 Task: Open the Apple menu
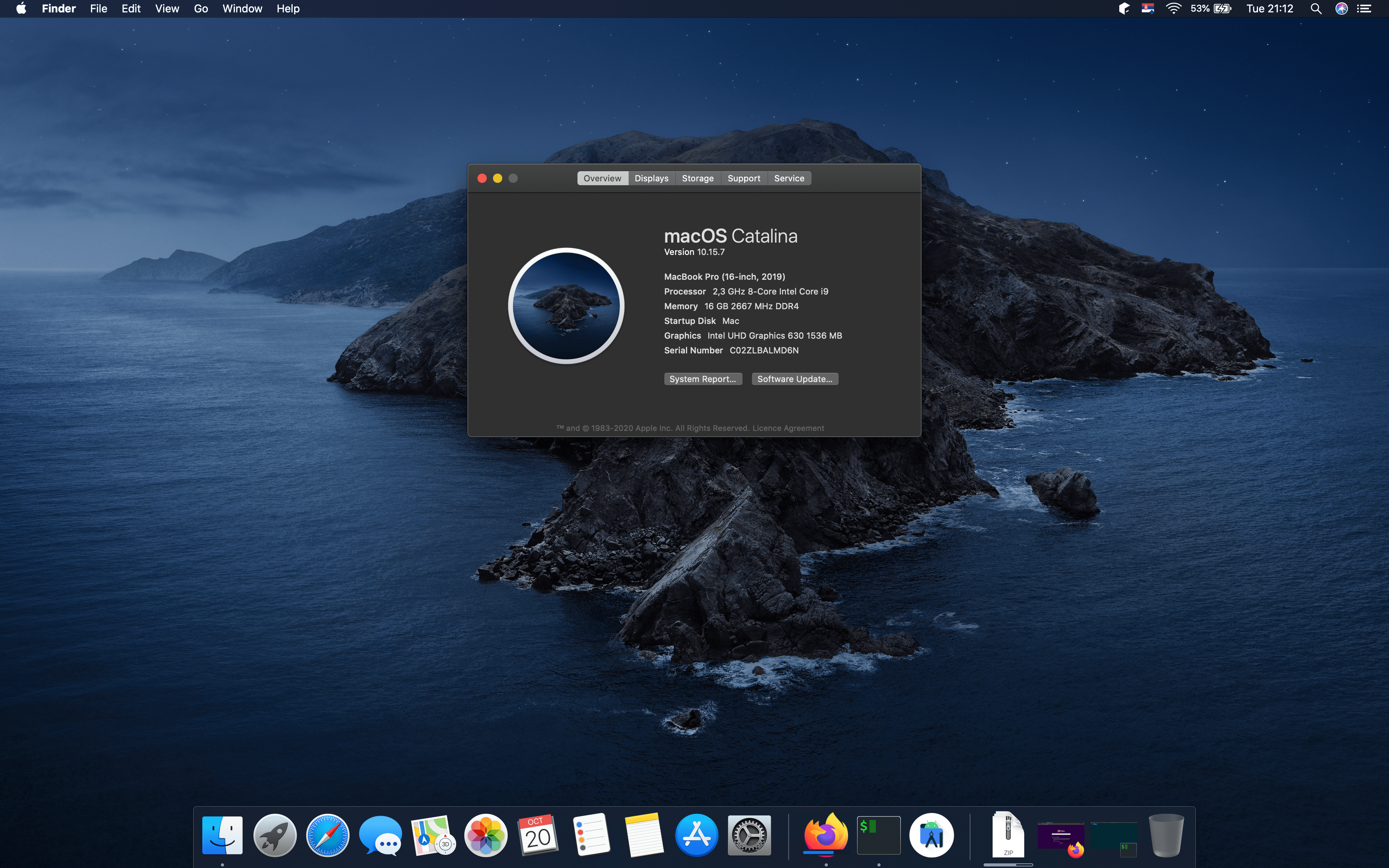pyautogui.click(x=21, y=9)
